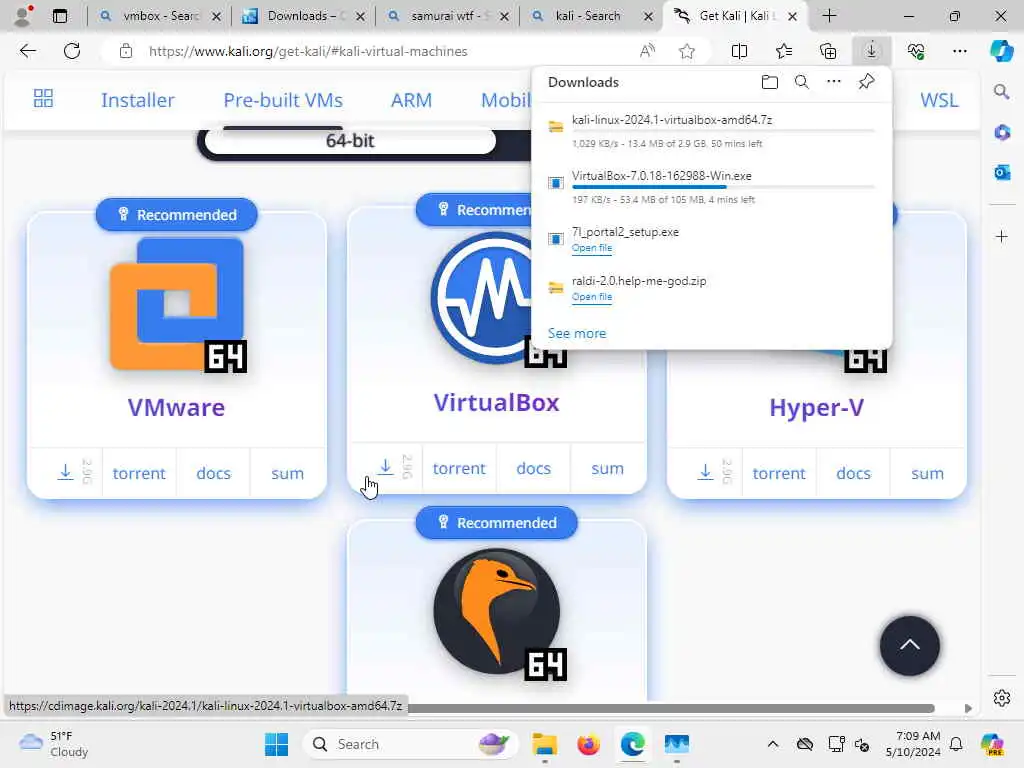Open Collections toolbar icon

click(828, 51)
